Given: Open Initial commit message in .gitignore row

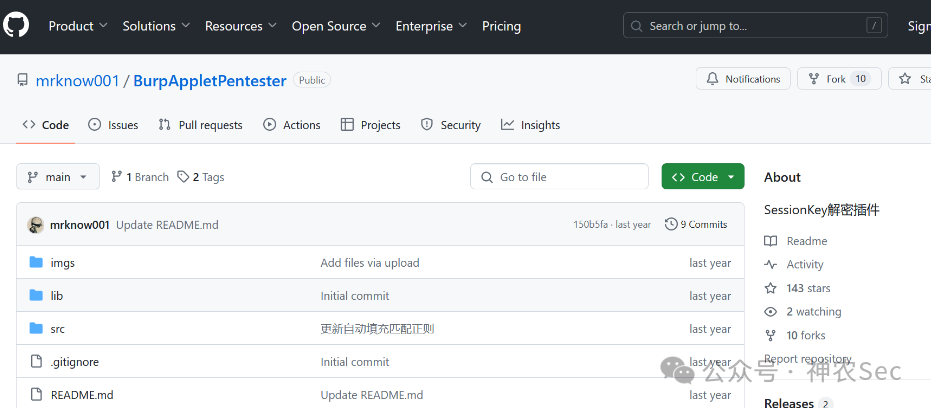Looking at the screenshot, I should 355,362.
